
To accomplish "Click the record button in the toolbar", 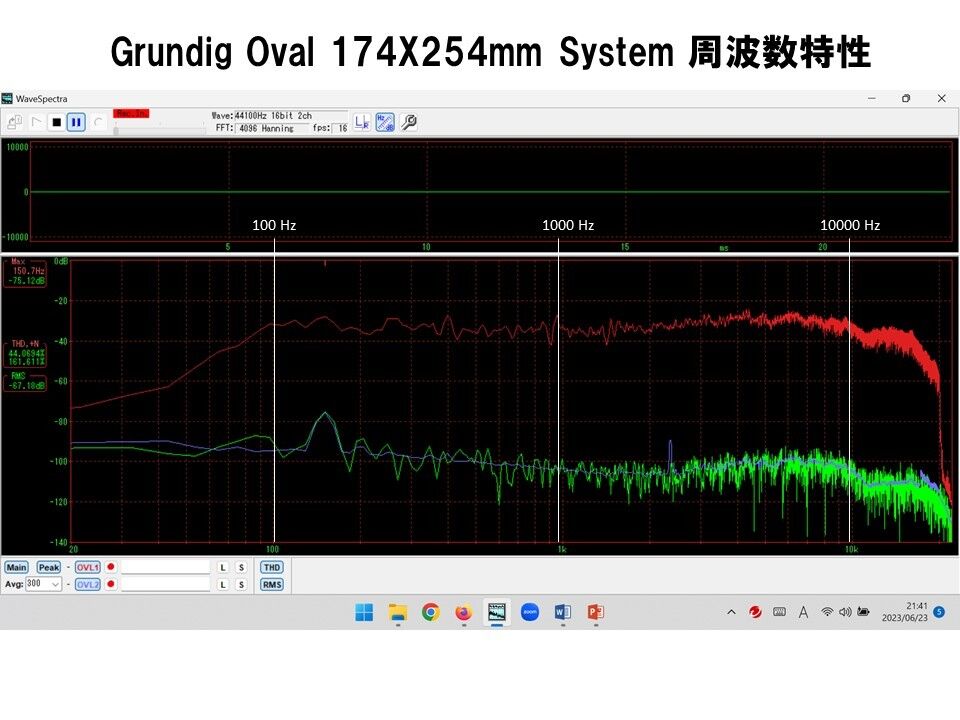I will [x=98, y=122].
